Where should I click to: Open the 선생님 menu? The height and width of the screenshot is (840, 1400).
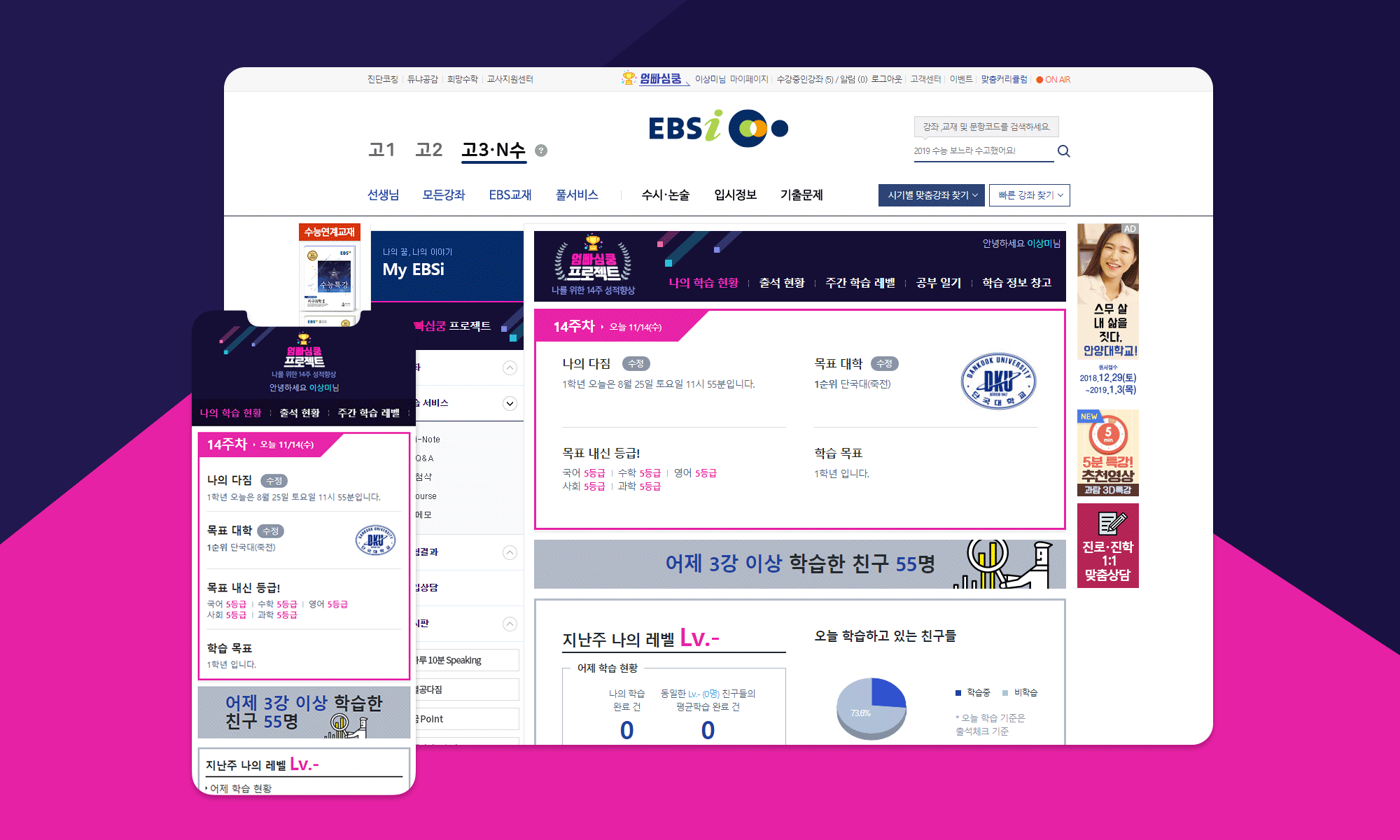point(384,195)
